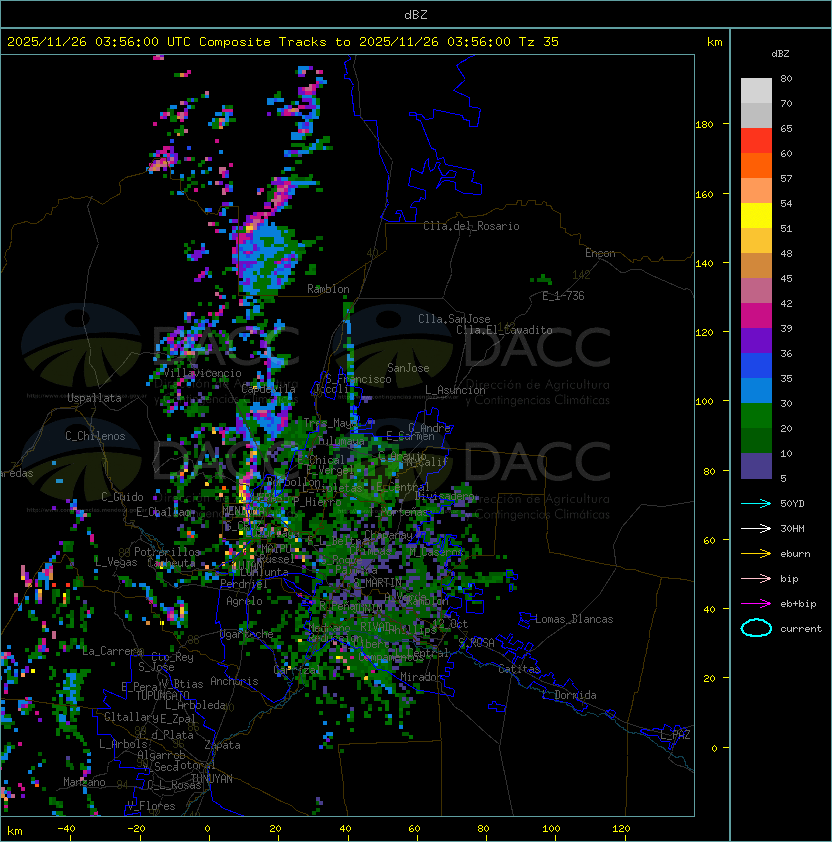
Task: Click the 'S_Francisco' map label
Action: [358, 380]
